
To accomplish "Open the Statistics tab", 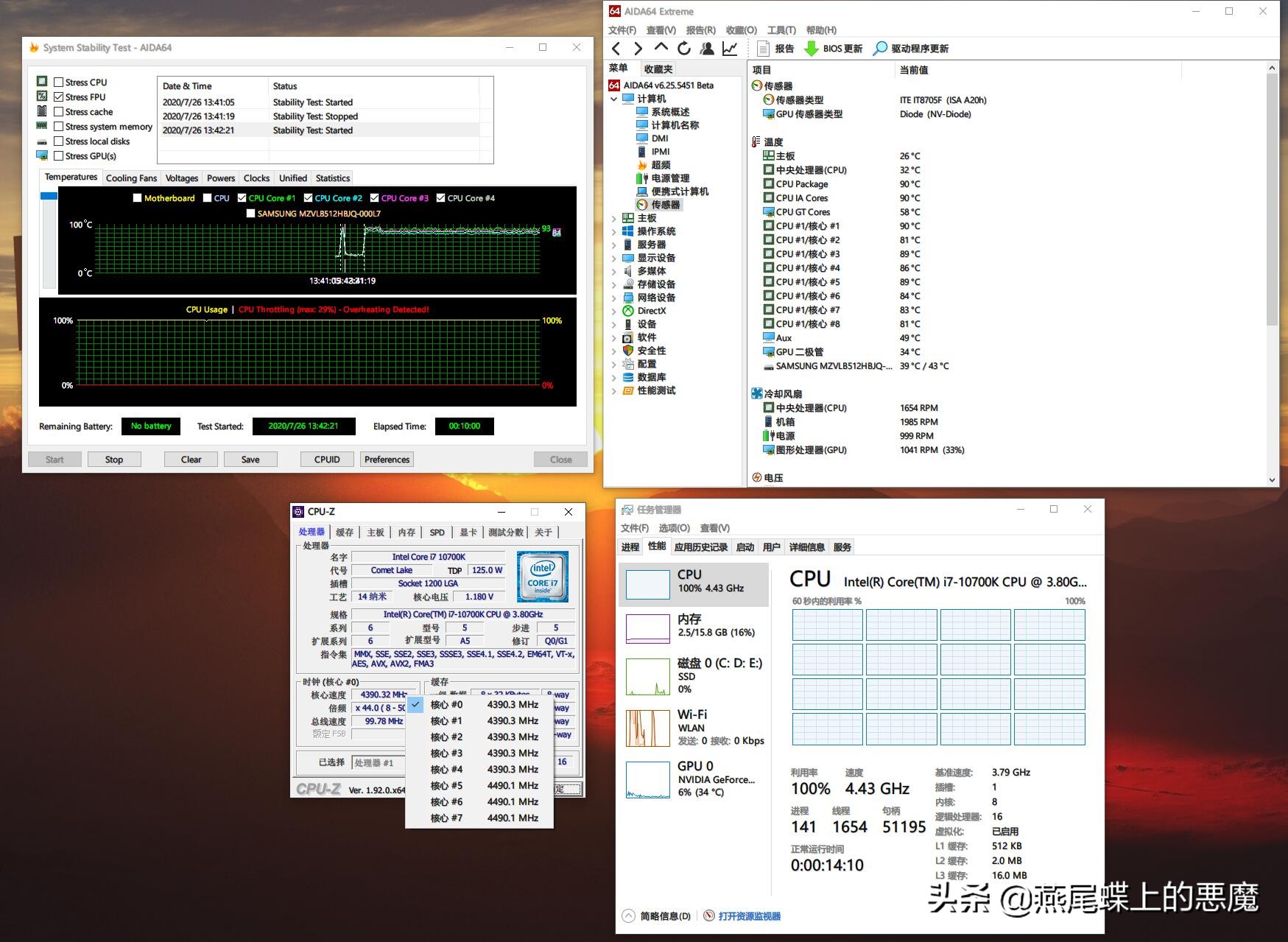I will tap(333, 178).
